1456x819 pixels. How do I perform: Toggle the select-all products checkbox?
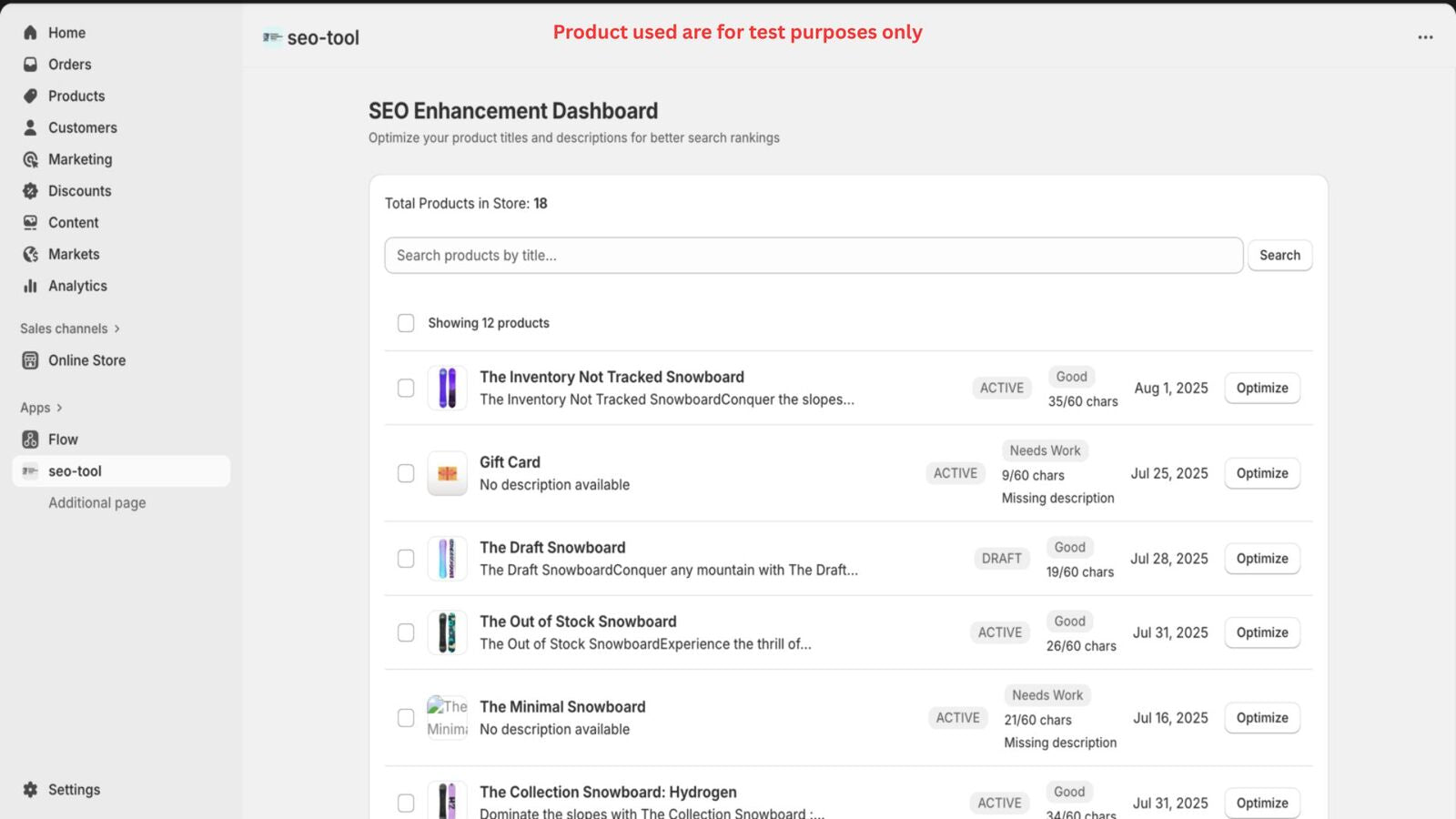(406, 322)
